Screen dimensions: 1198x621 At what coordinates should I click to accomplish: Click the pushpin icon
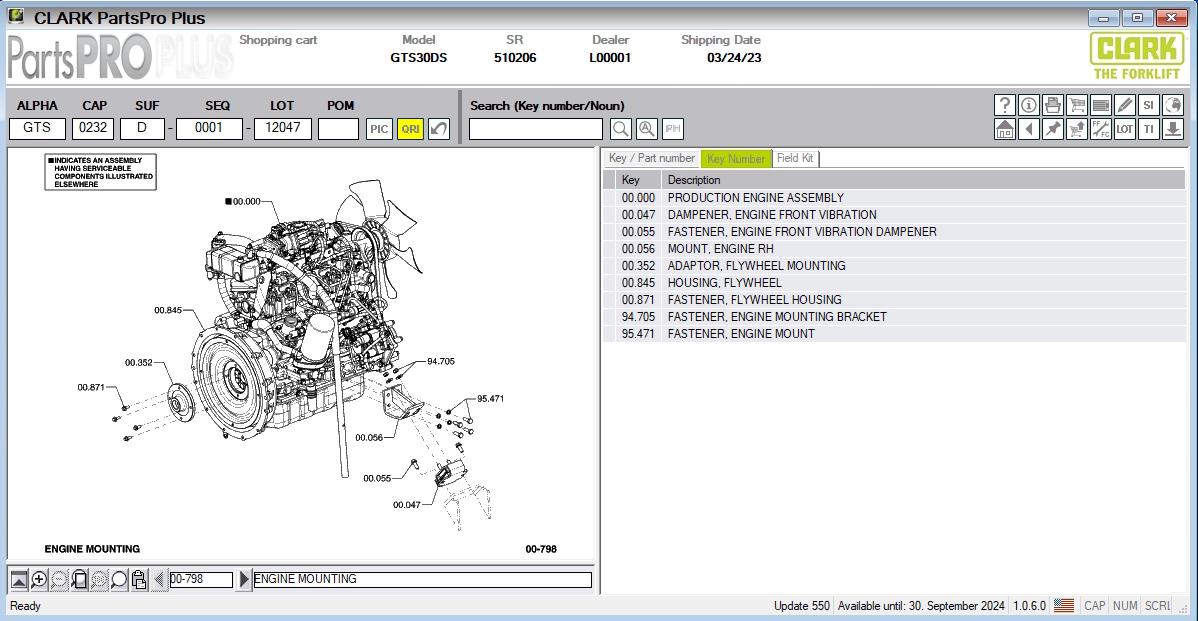1052,128
